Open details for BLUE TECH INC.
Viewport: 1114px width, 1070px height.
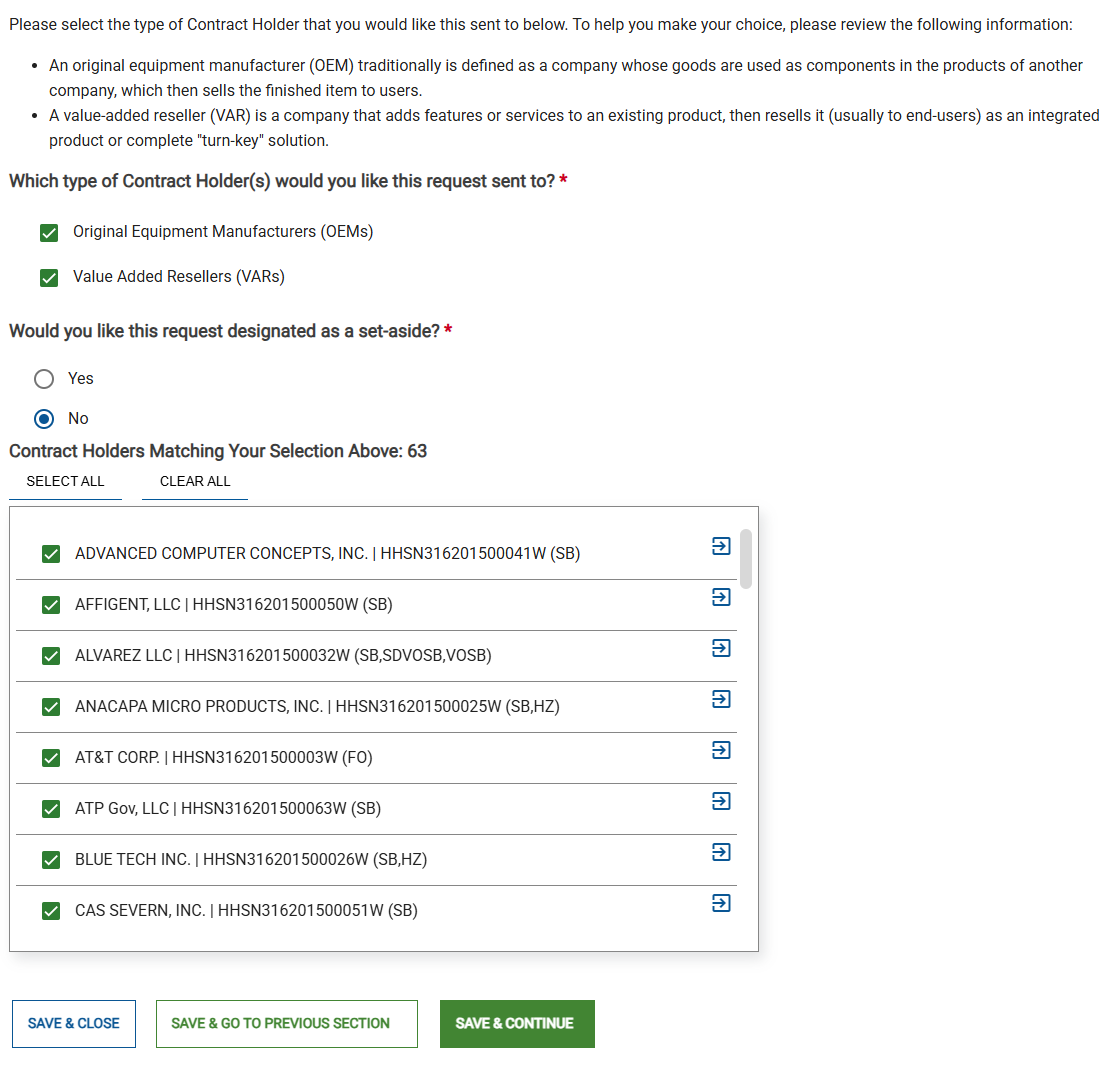721,852
